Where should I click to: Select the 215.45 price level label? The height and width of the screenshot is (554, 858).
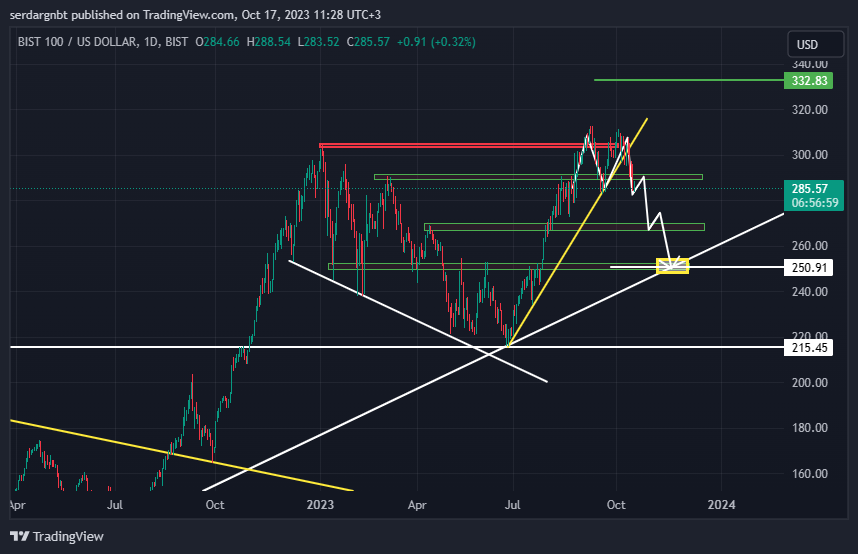pyautogui.click(x=809, y=348)
